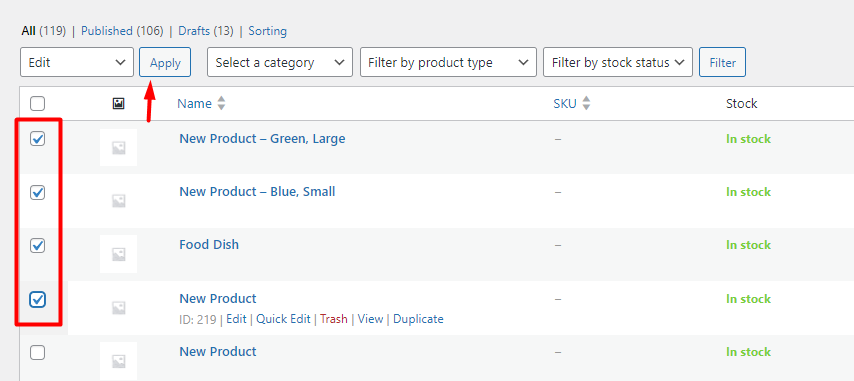
Task: Click the Green, Large product placeholder thumbnail
Action: coord(118,148)
